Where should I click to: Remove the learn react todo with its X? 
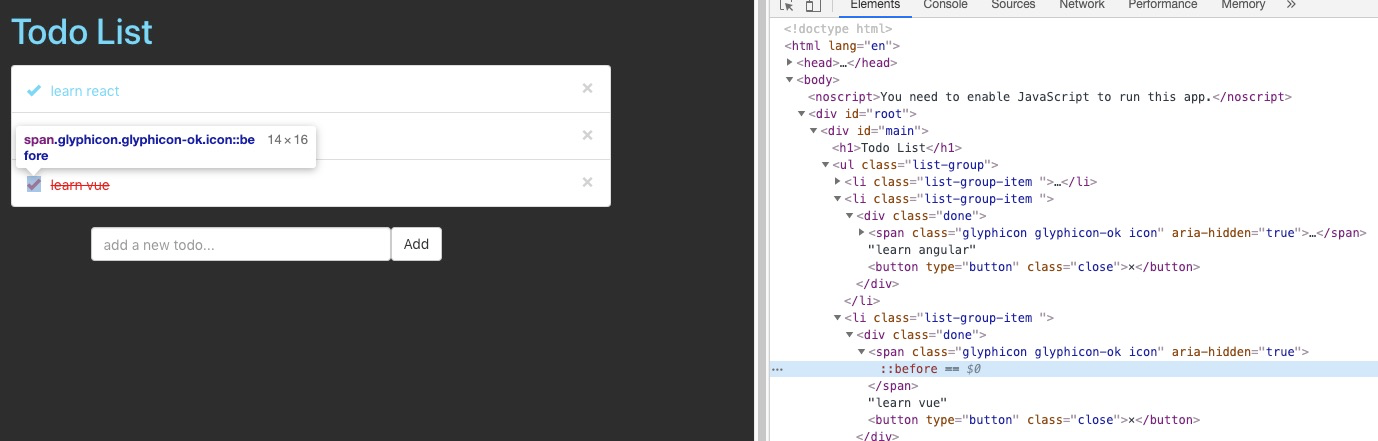pyautogui.click(x=588, y=89)
